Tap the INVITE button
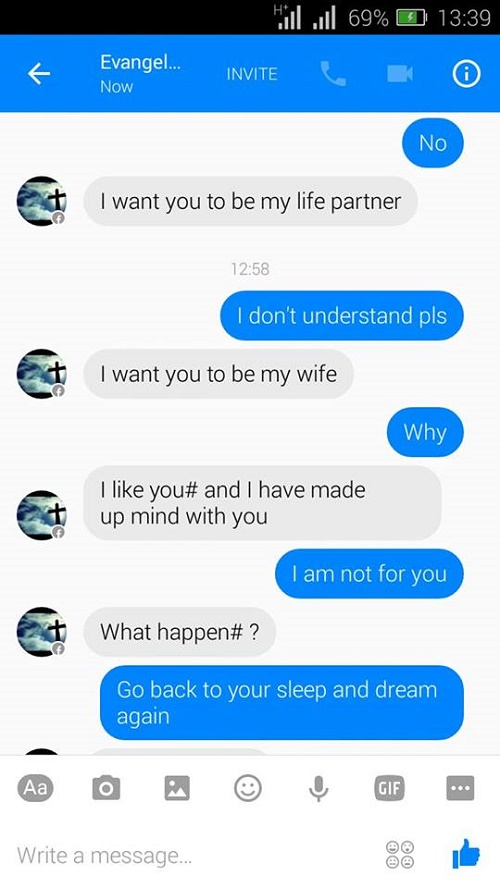 pyautogui.click(x=252, y=74)
